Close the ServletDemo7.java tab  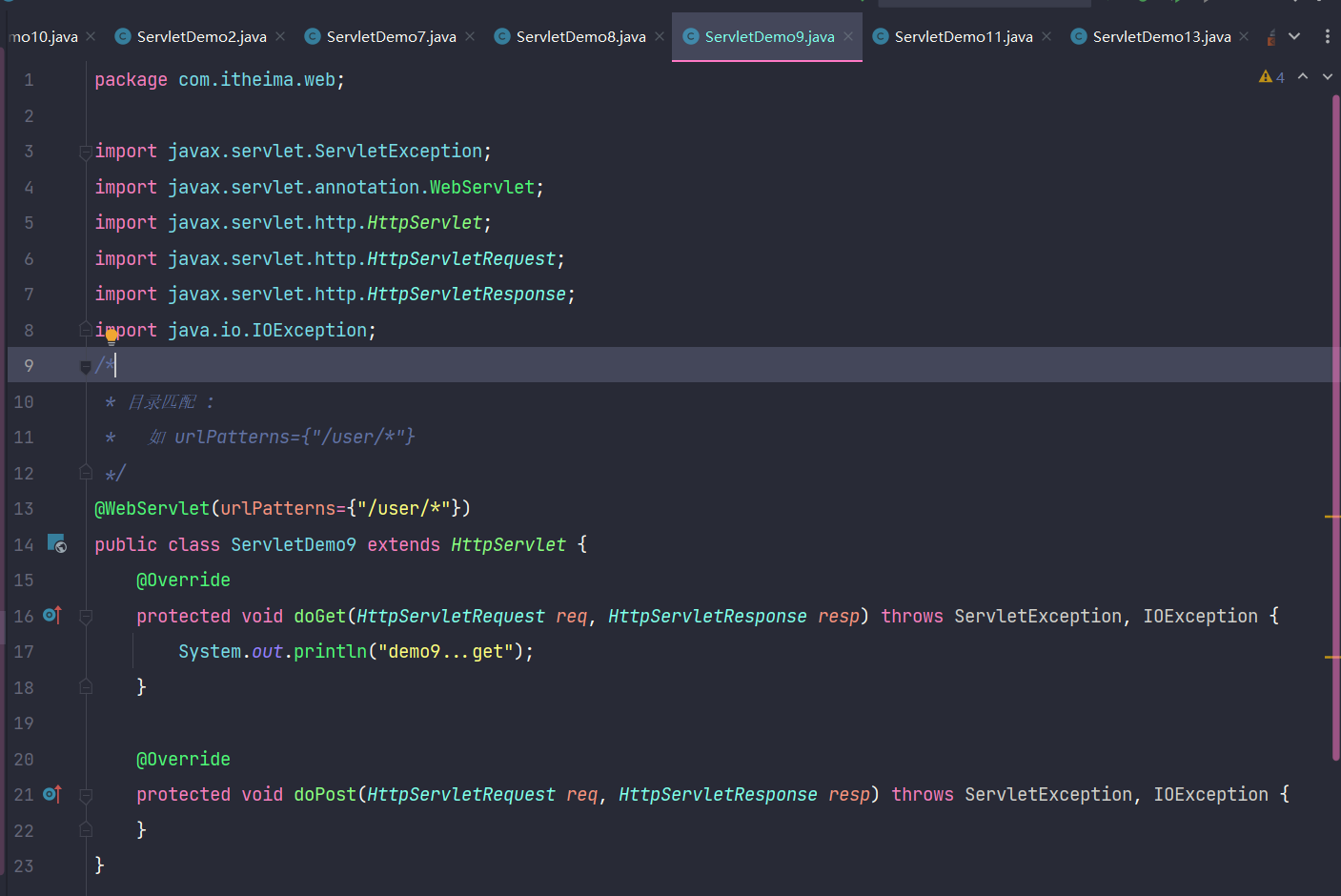(x=470, y=36)
